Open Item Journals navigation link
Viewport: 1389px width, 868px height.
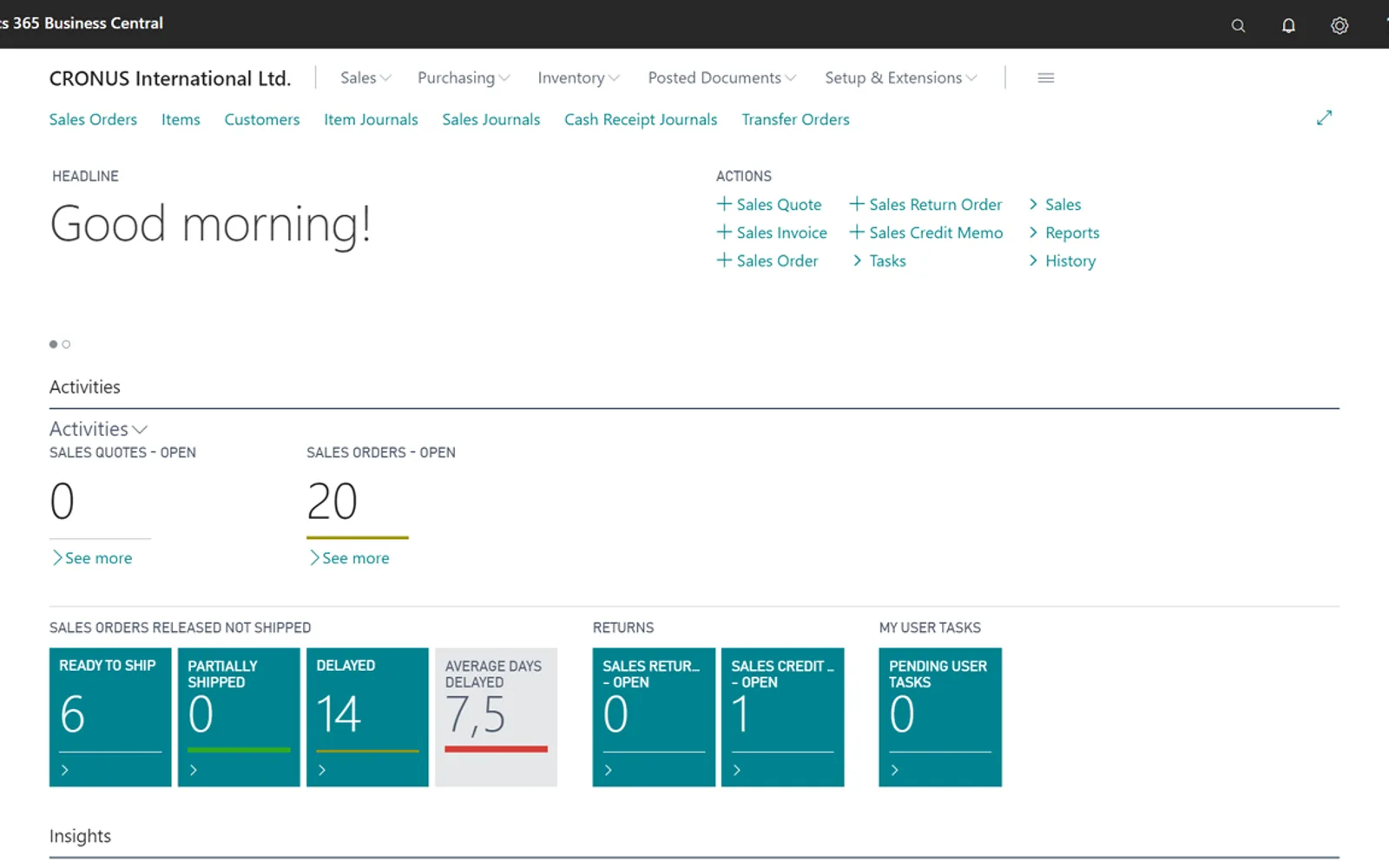coord(371,120)
